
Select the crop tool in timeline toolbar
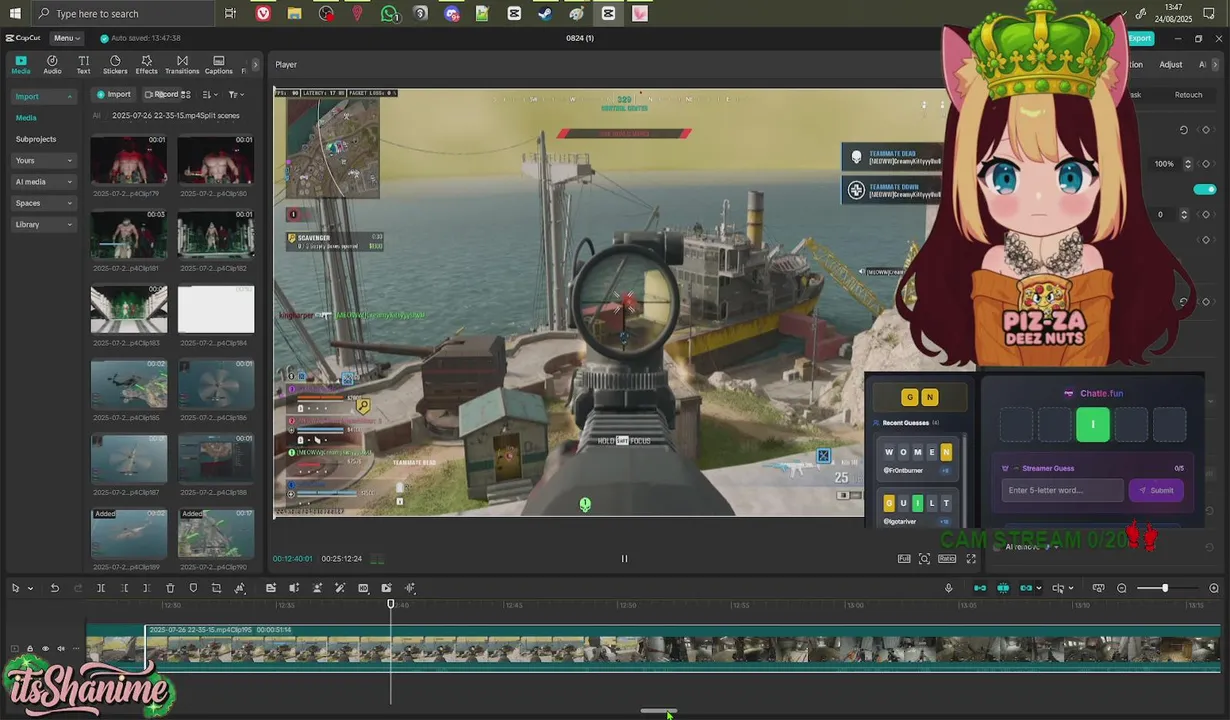216,588
